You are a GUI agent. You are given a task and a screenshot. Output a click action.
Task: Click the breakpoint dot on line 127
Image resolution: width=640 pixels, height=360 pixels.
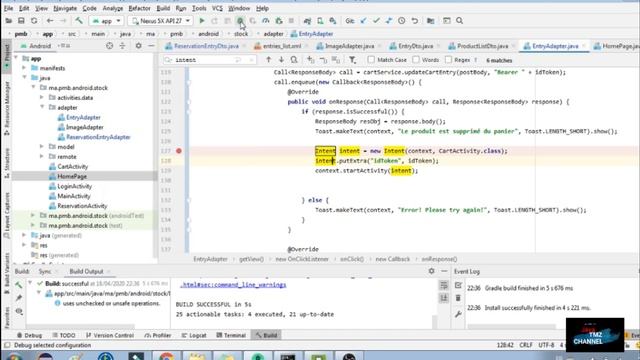pyautogui.click(x=179, y=151)
